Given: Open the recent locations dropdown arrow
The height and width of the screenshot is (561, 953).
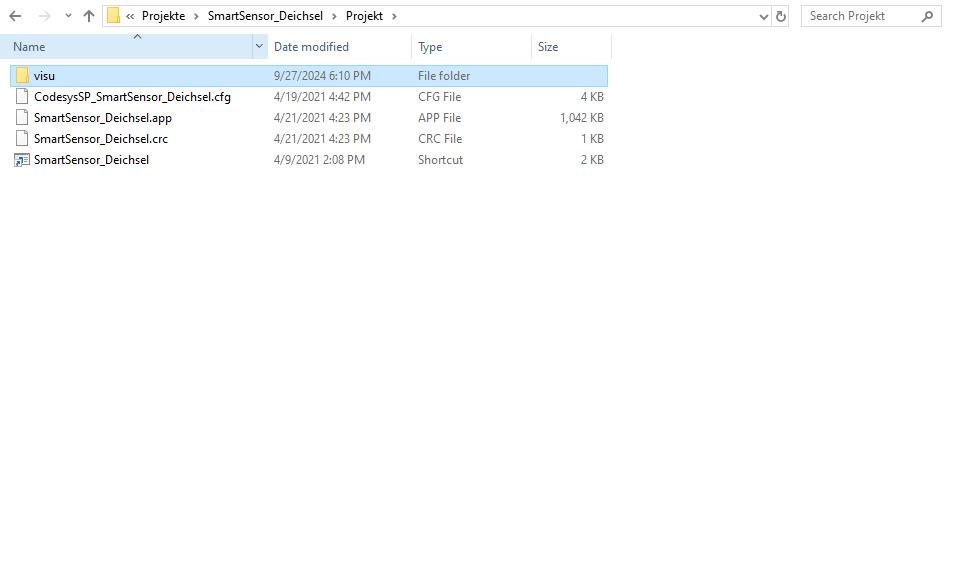Looking at the screenshot, I should (x=68, y=16).
